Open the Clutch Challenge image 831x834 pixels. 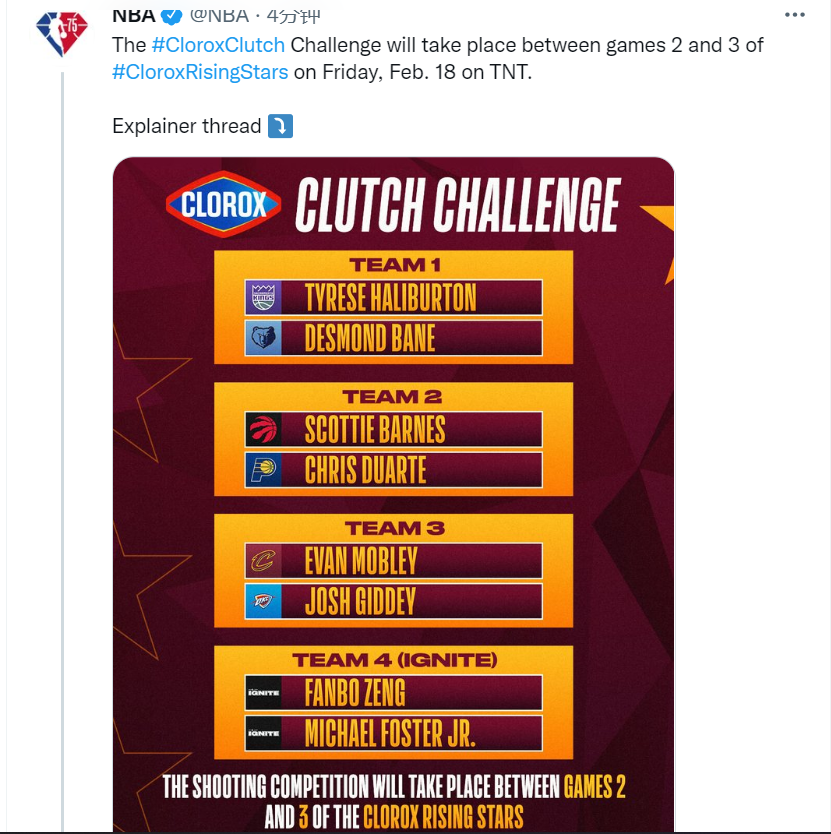394,494
